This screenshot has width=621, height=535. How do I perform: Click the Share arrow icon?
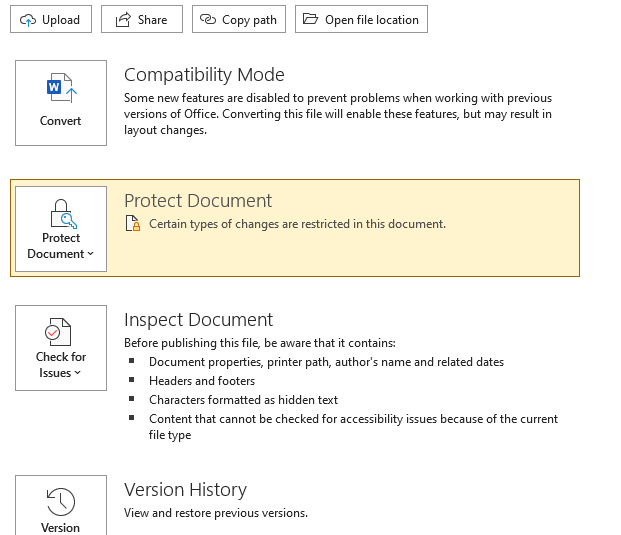click(123, 20)
